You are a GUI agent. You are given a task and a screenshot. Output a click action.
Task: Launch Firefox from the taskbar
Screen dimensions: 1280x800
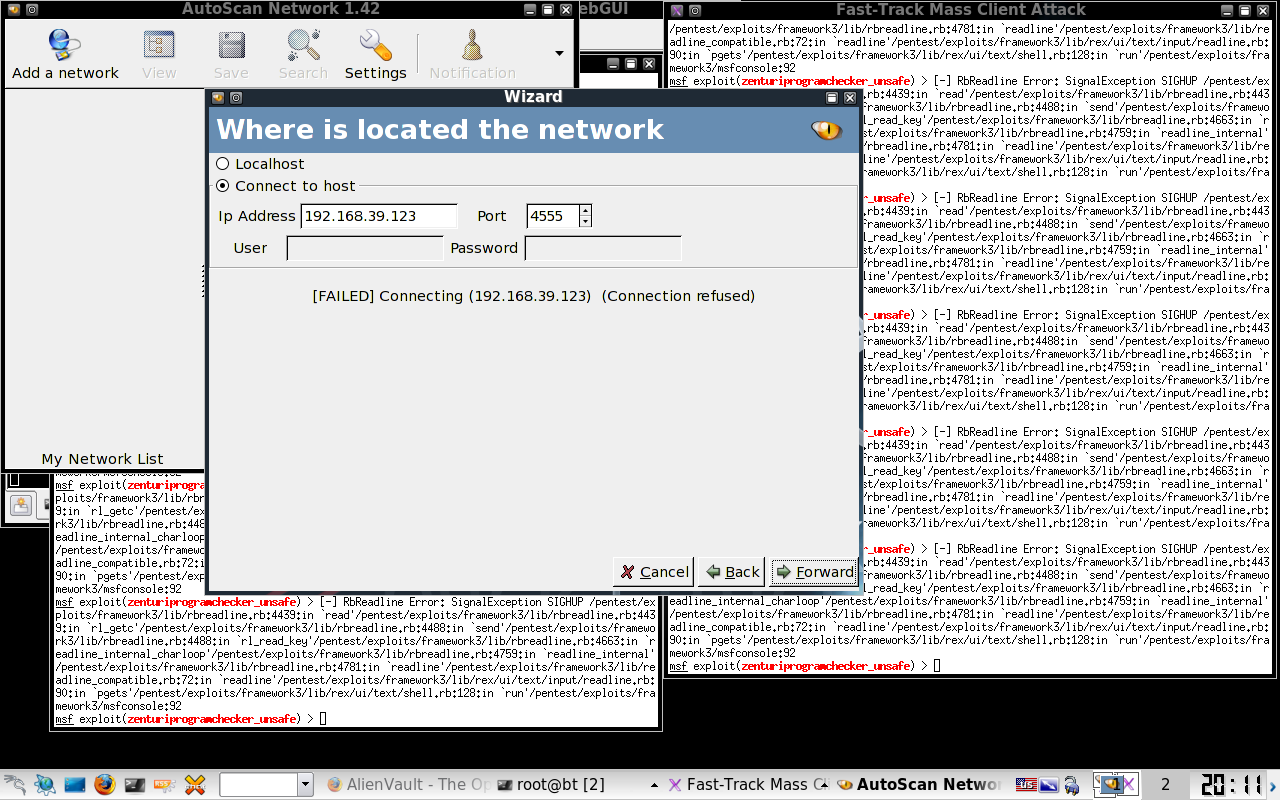pyautogui.click(x=105, y=785)
